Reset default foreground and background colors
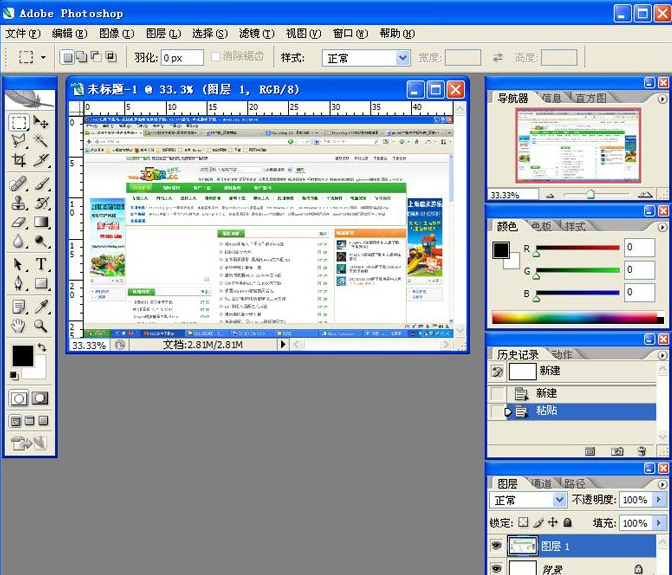This screenshot has height=575, width=672. 14,375
